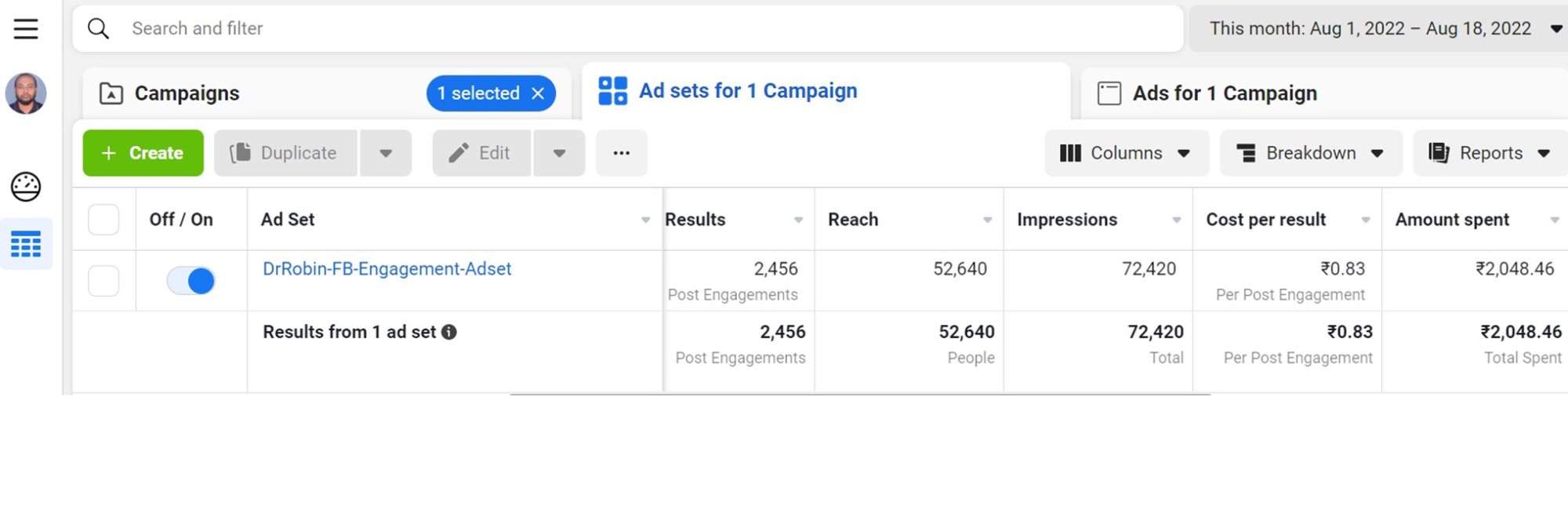Screen dimensions: 1568x524
Task: Click the search magnifier icon
Action: (98, 29)
